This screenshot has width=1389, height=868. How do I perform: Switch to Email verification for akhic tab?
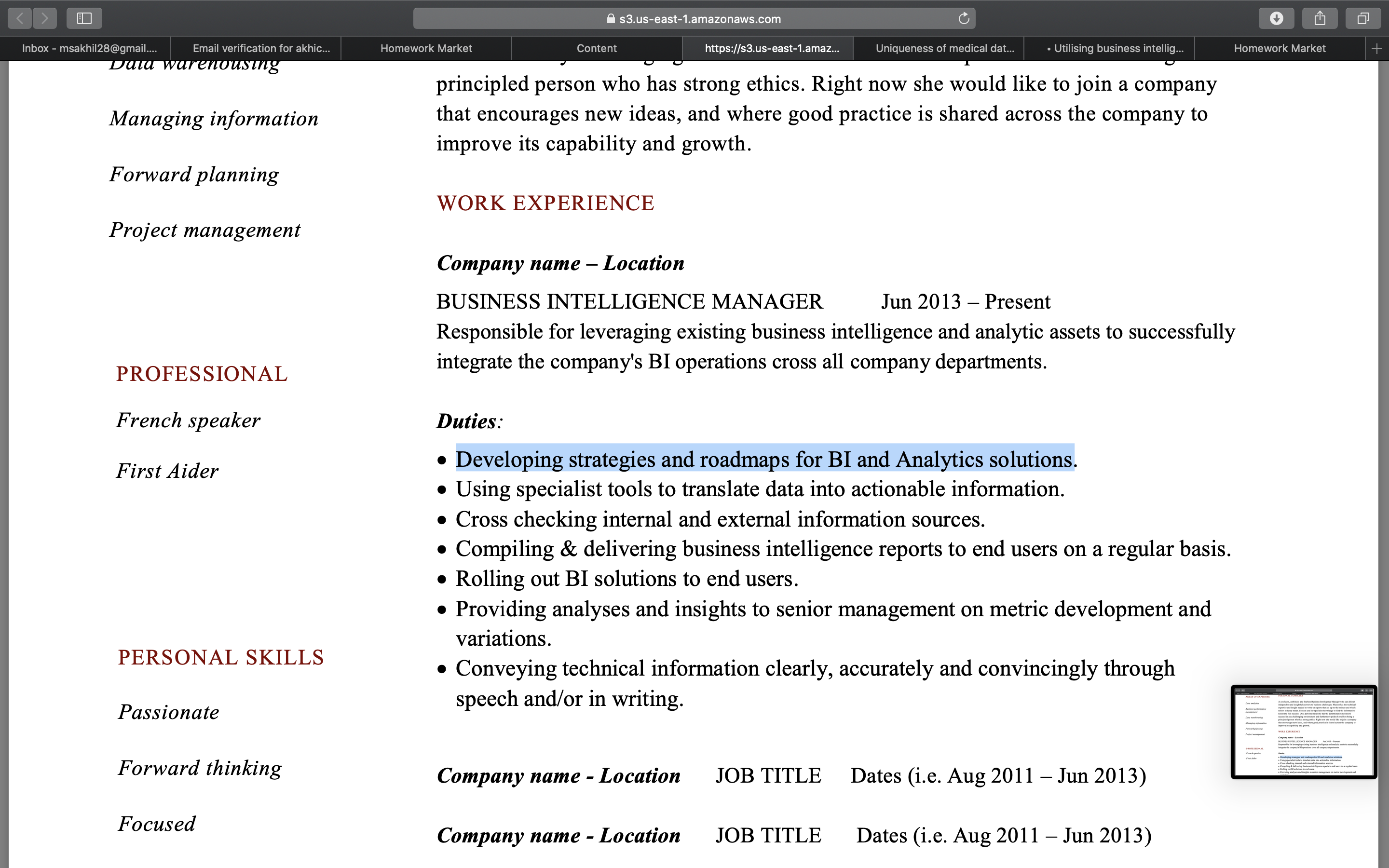(256, 49)
